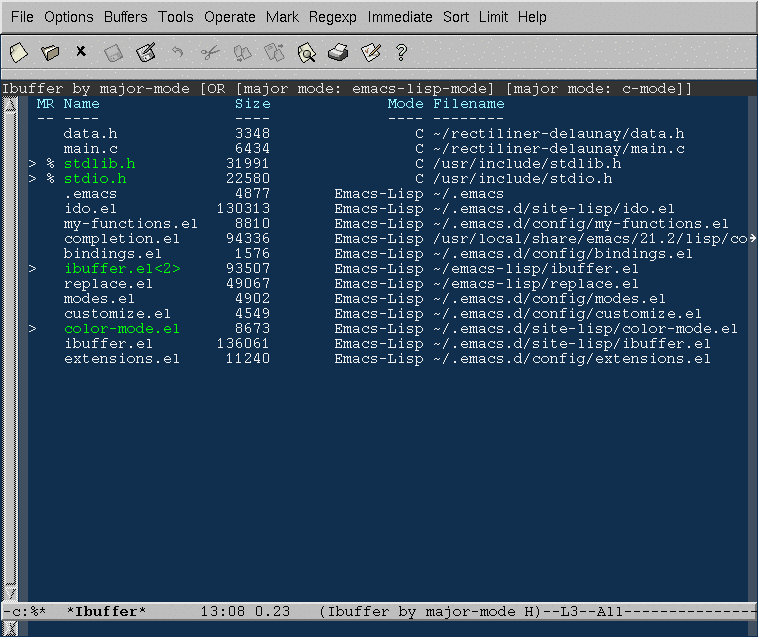Click the main.c buffer name

point(90,148)
